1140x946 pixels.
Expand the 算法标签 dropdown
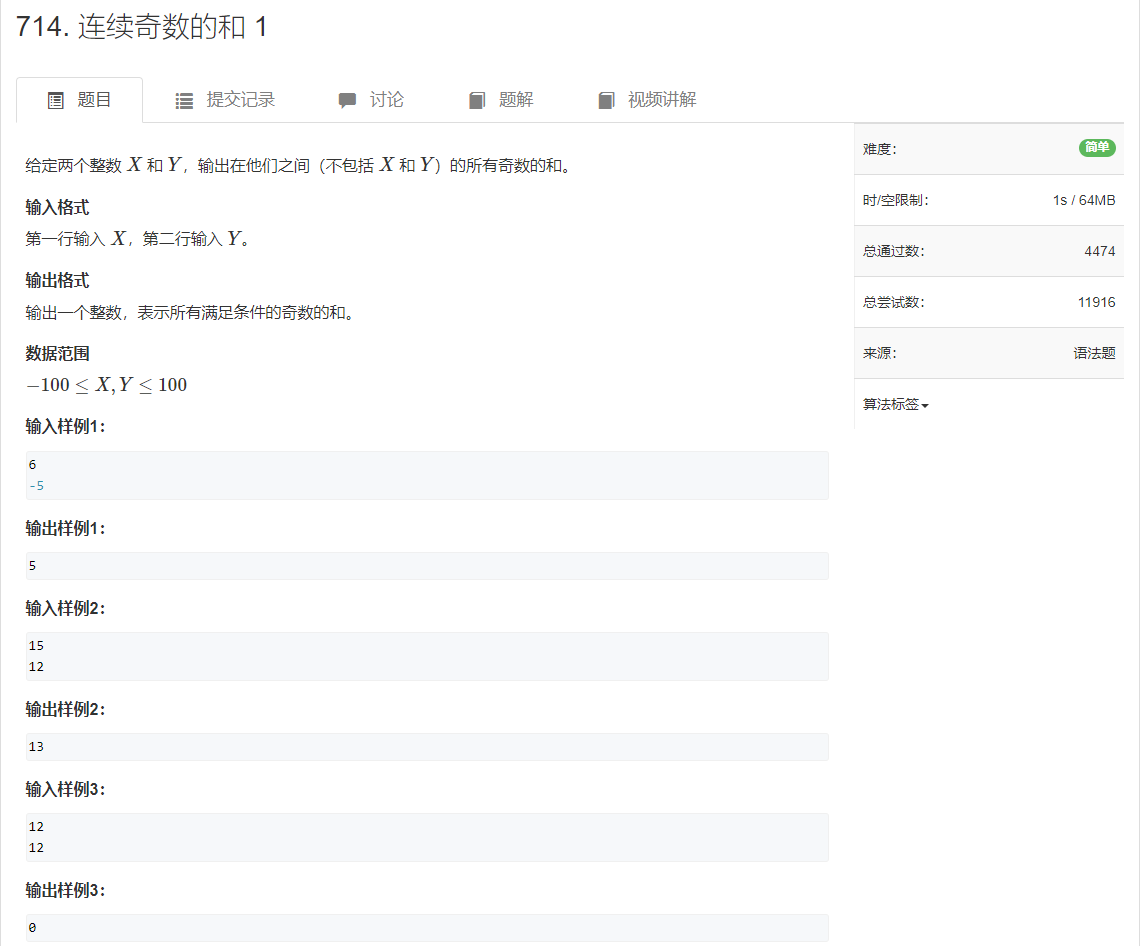pos(896,404)
